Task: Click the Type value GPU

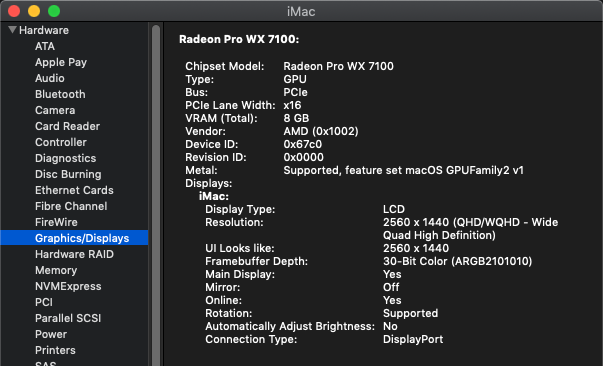Action: (x=295, y=79)
